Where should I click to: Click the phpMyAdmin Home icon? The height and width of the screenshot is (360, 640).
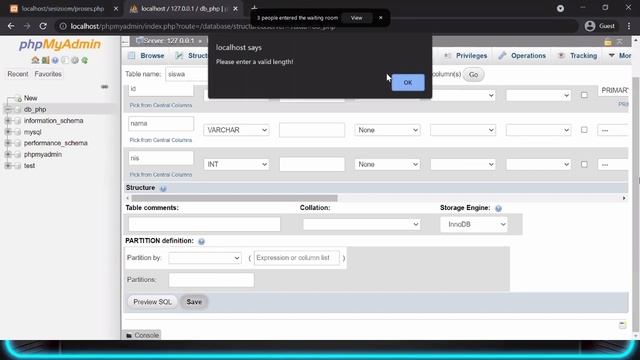(36, 60)
